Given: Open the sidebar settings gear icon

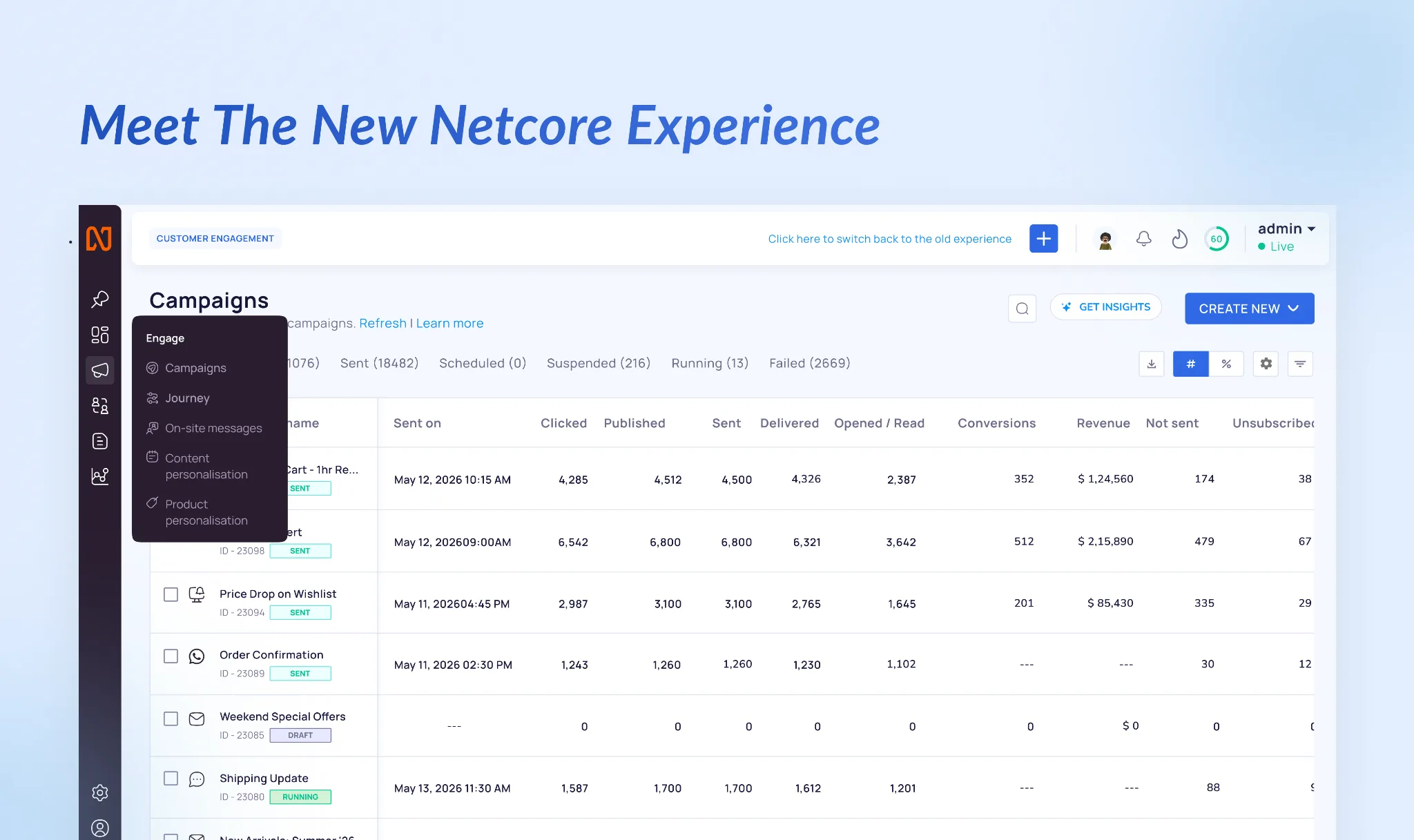Looking at the screenshot, I should point(100,792).
